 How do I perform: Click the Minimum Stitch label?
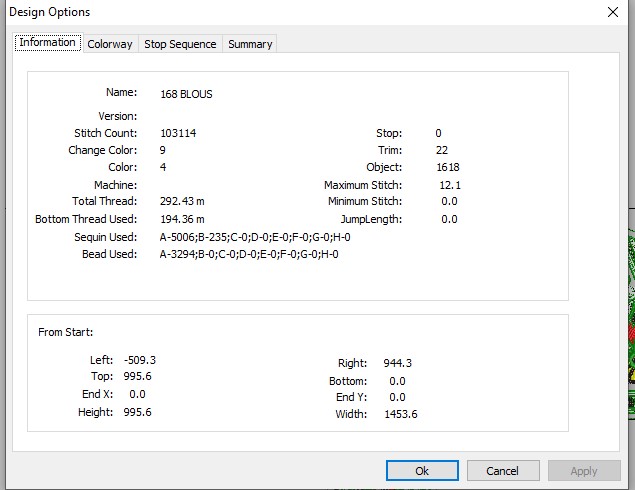(365, 201)
